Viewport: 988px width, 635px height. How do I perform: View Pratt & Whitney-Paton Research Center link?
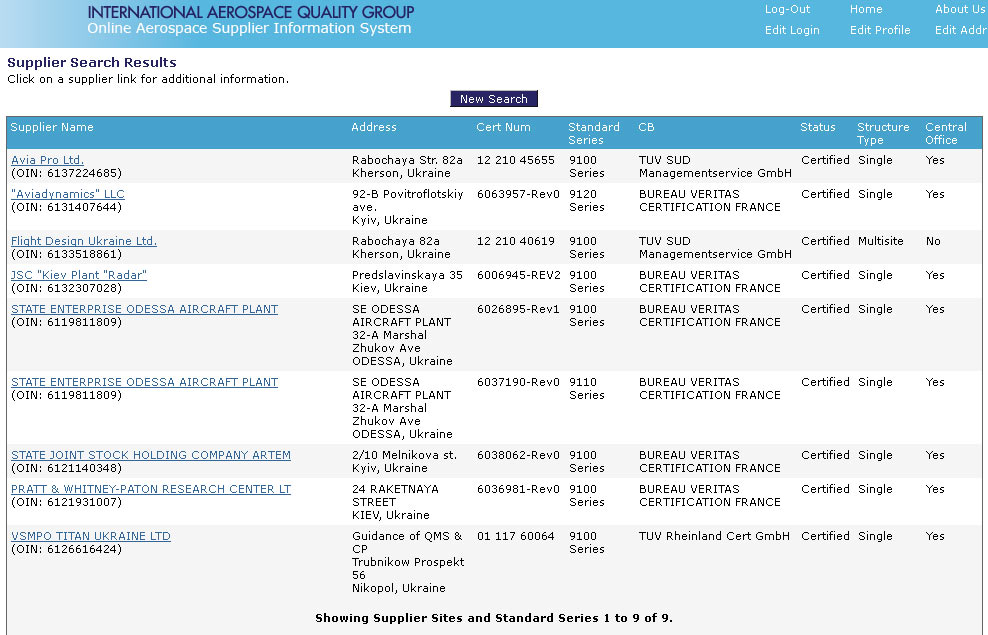coord(150,489)
